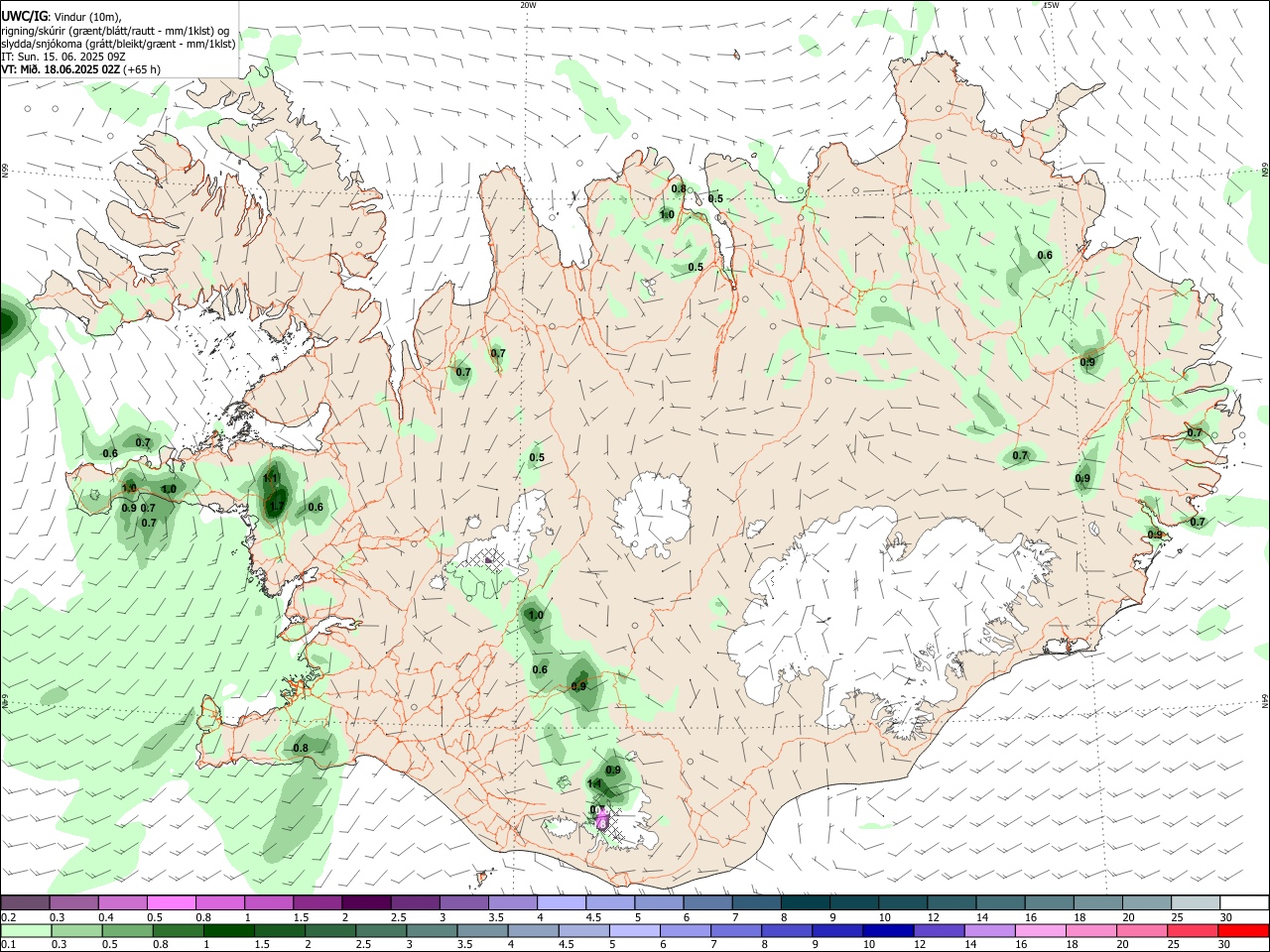Viewport: 1270px width, 952px height.
Task: Click the dark green rain cell off the west edge
Action: [8, 323]
